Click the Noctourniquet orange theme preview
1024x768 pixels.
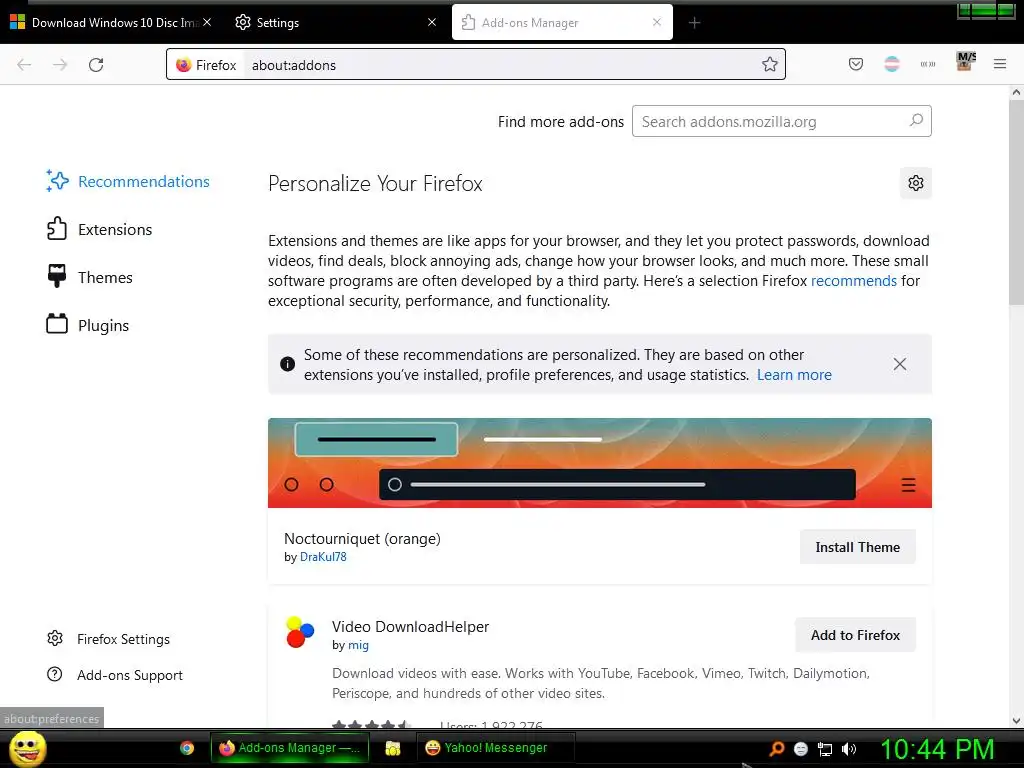tap(600, 463)
